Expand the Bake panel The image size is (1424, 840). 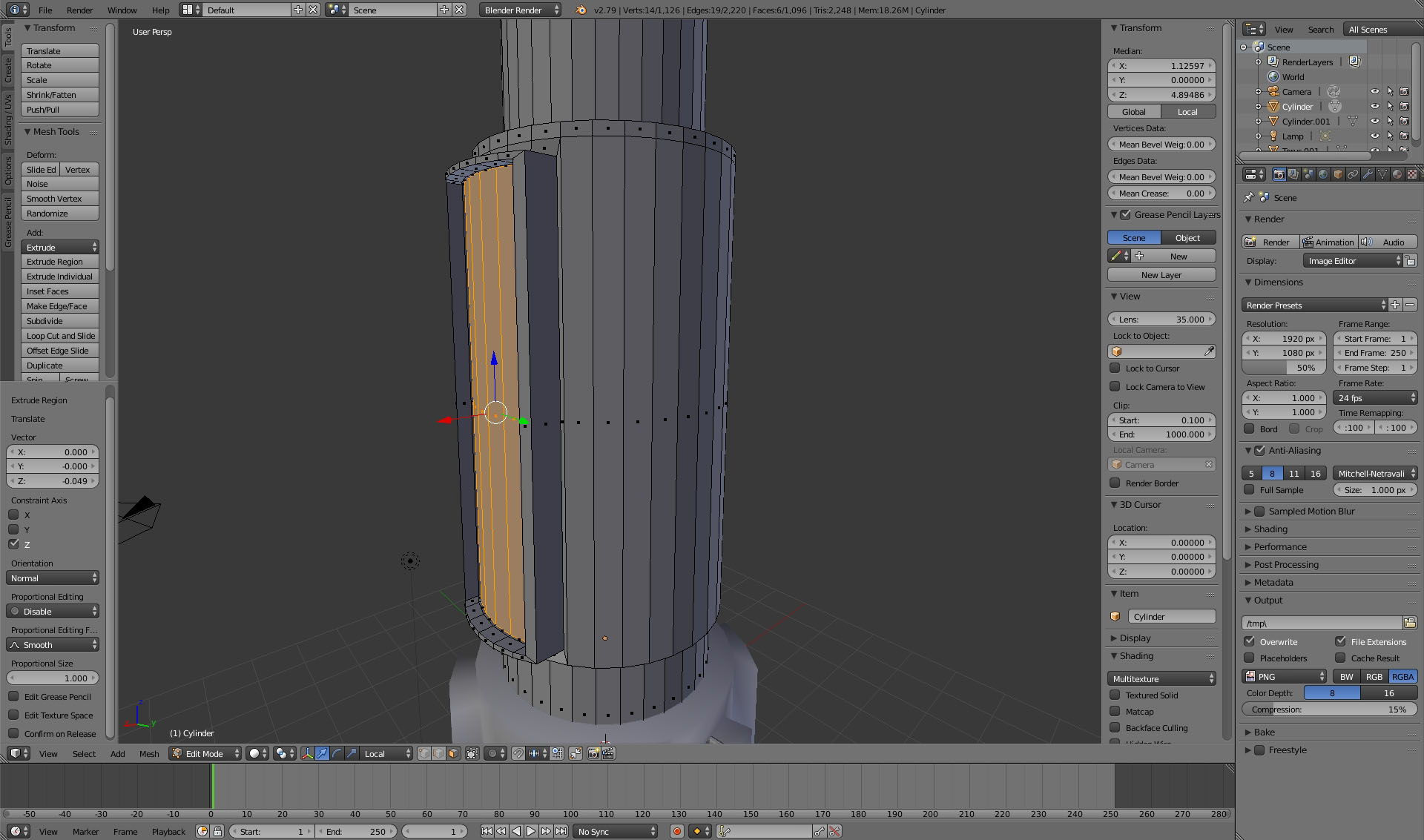click(1264, 732)
